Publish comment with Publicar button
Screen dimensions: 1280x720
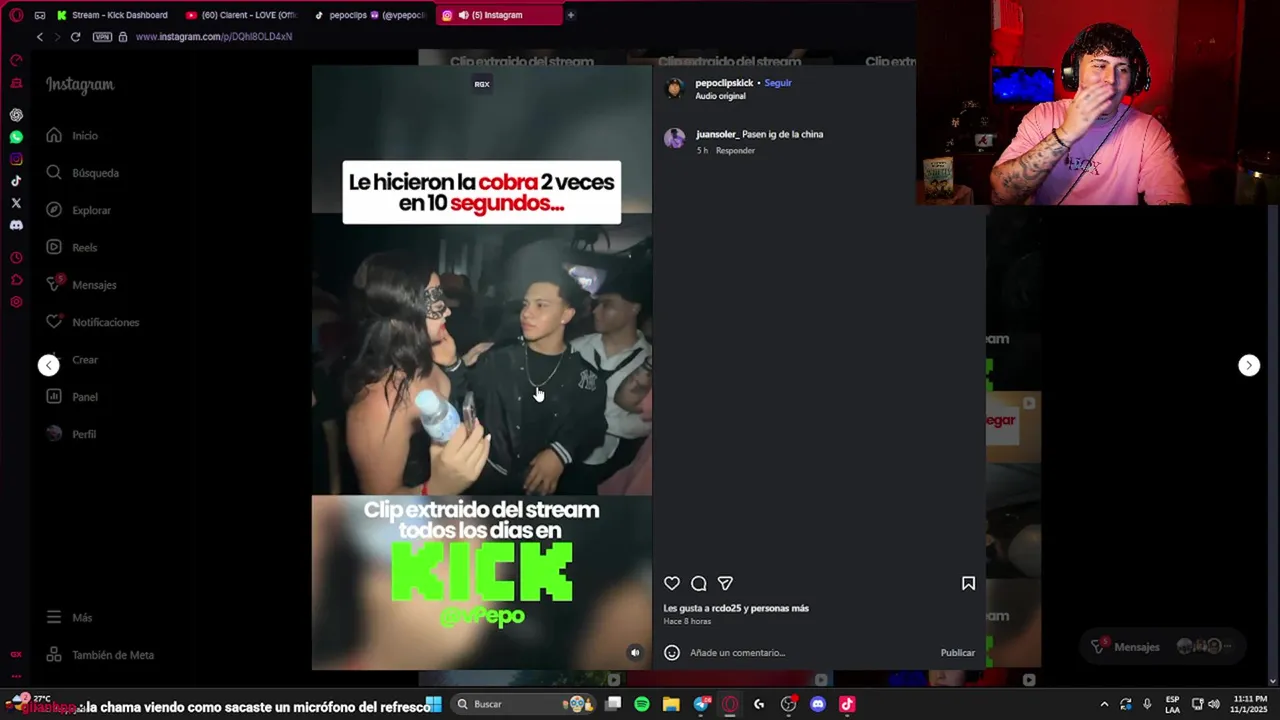point(957,652)
